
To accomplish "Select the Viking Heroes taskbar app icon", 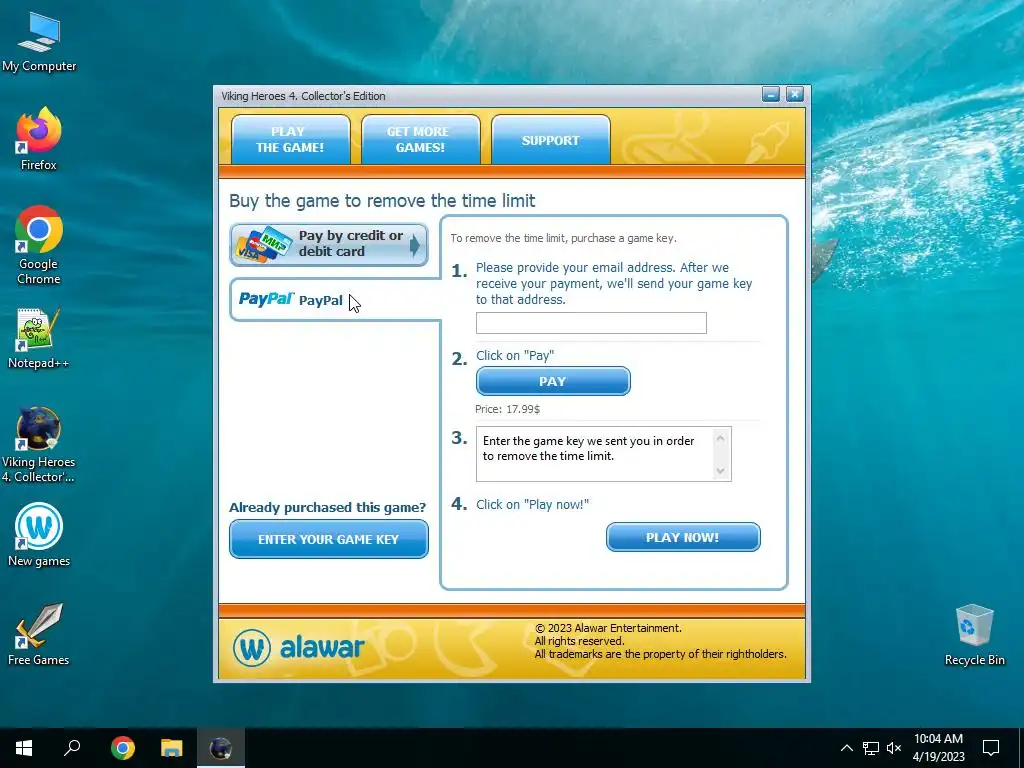I will (221, 748).
